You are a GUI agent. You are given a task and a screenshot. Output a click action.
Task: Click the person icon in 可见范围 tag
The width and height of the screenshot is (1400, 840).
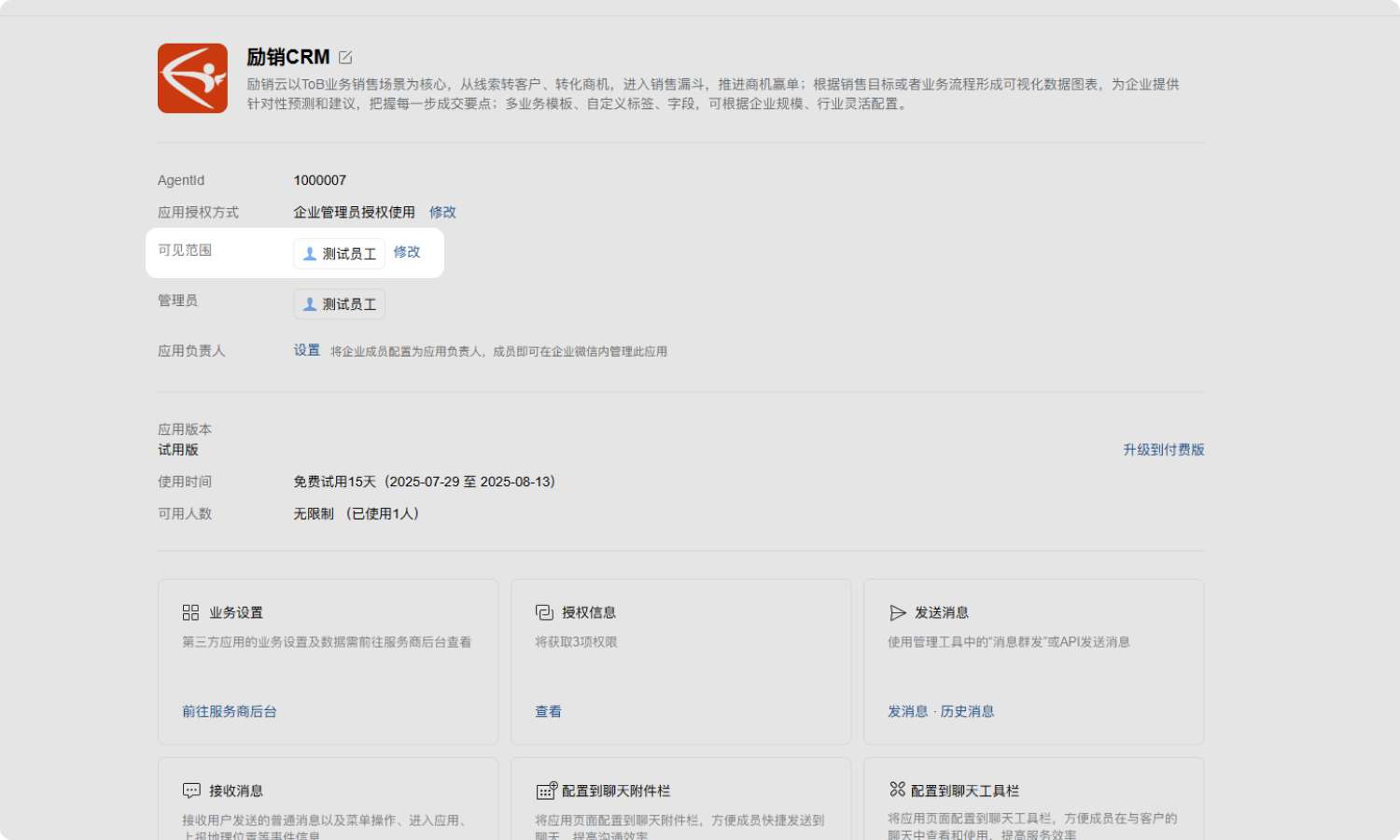[x=310, y=254]
